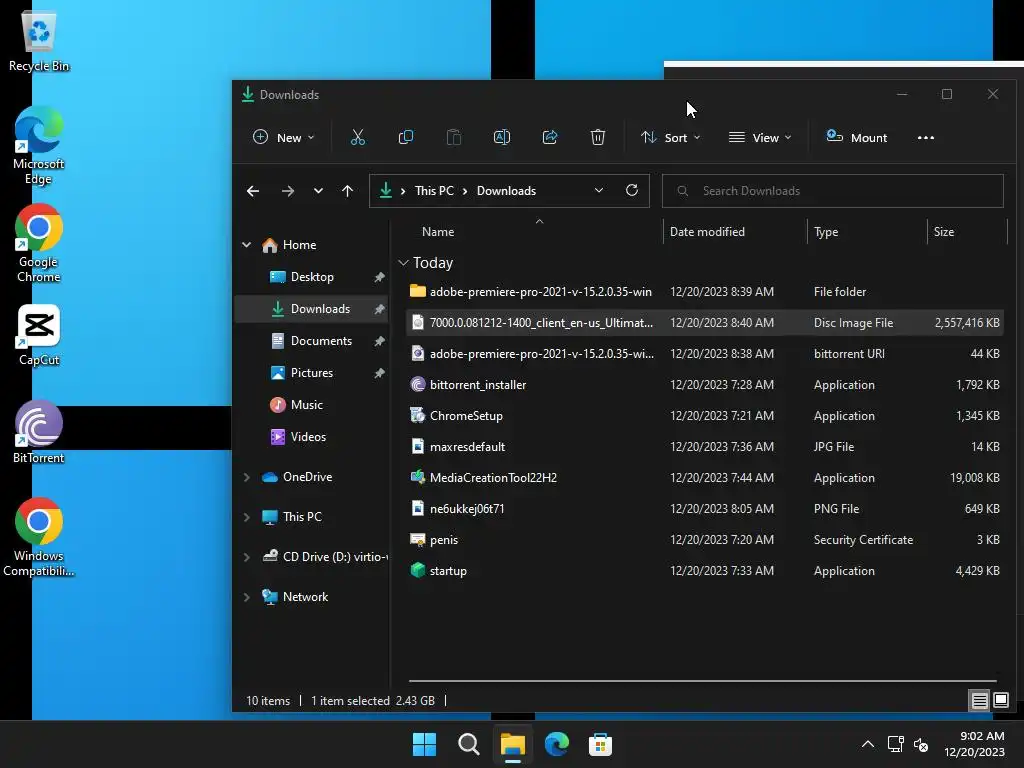Click the Paste clipboard icon
The image size is (1024, 768).
453,137
